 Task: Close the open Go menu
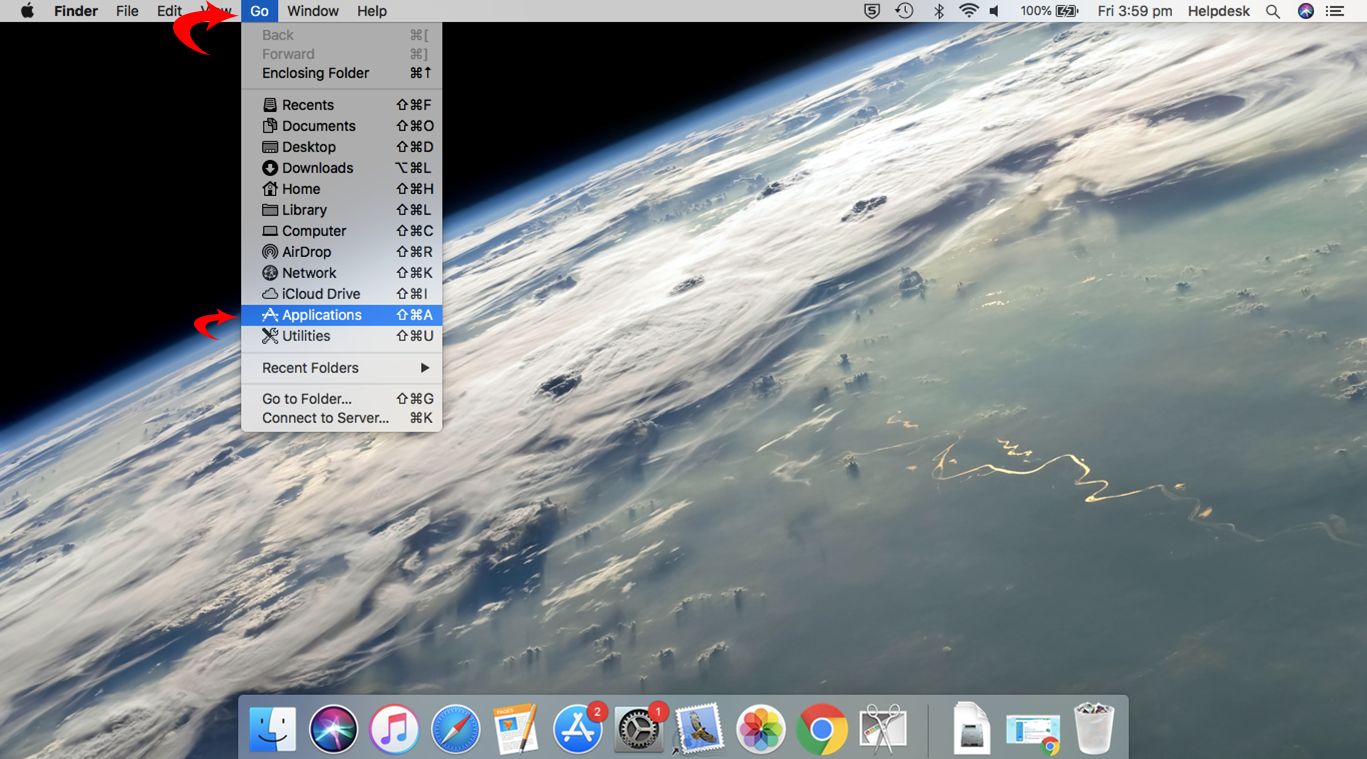259,11
